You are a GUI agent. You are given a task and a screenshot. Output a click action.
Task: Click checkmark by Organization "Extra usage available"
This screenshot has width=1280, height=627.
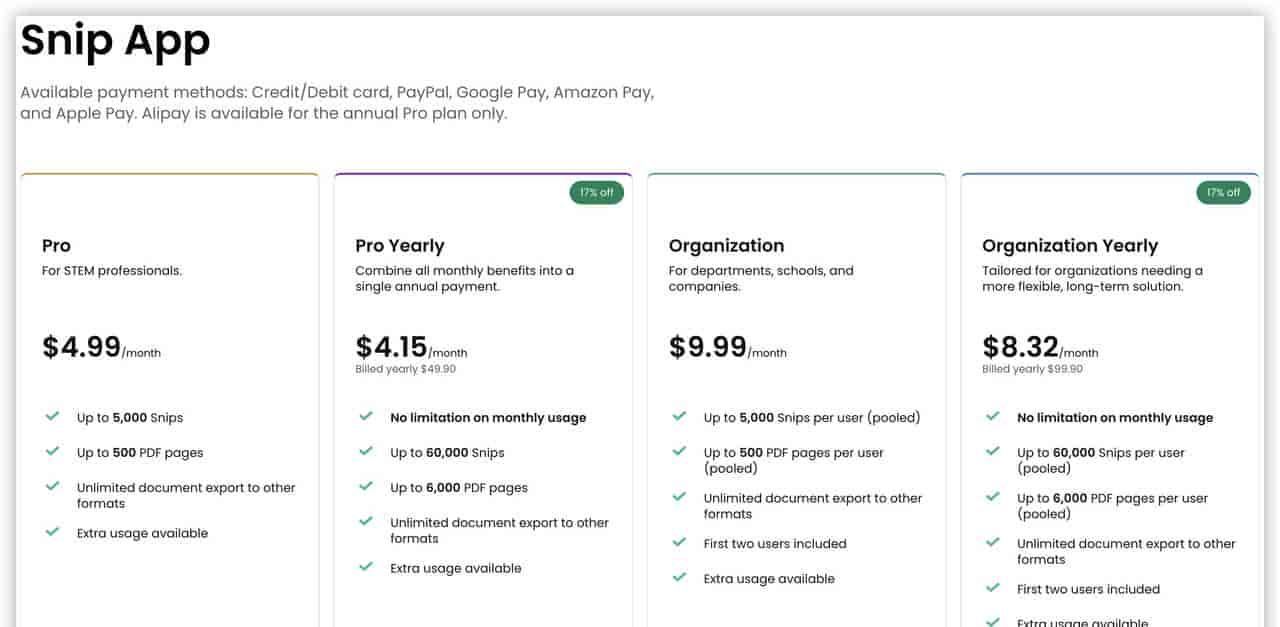[x=679, y=577]
